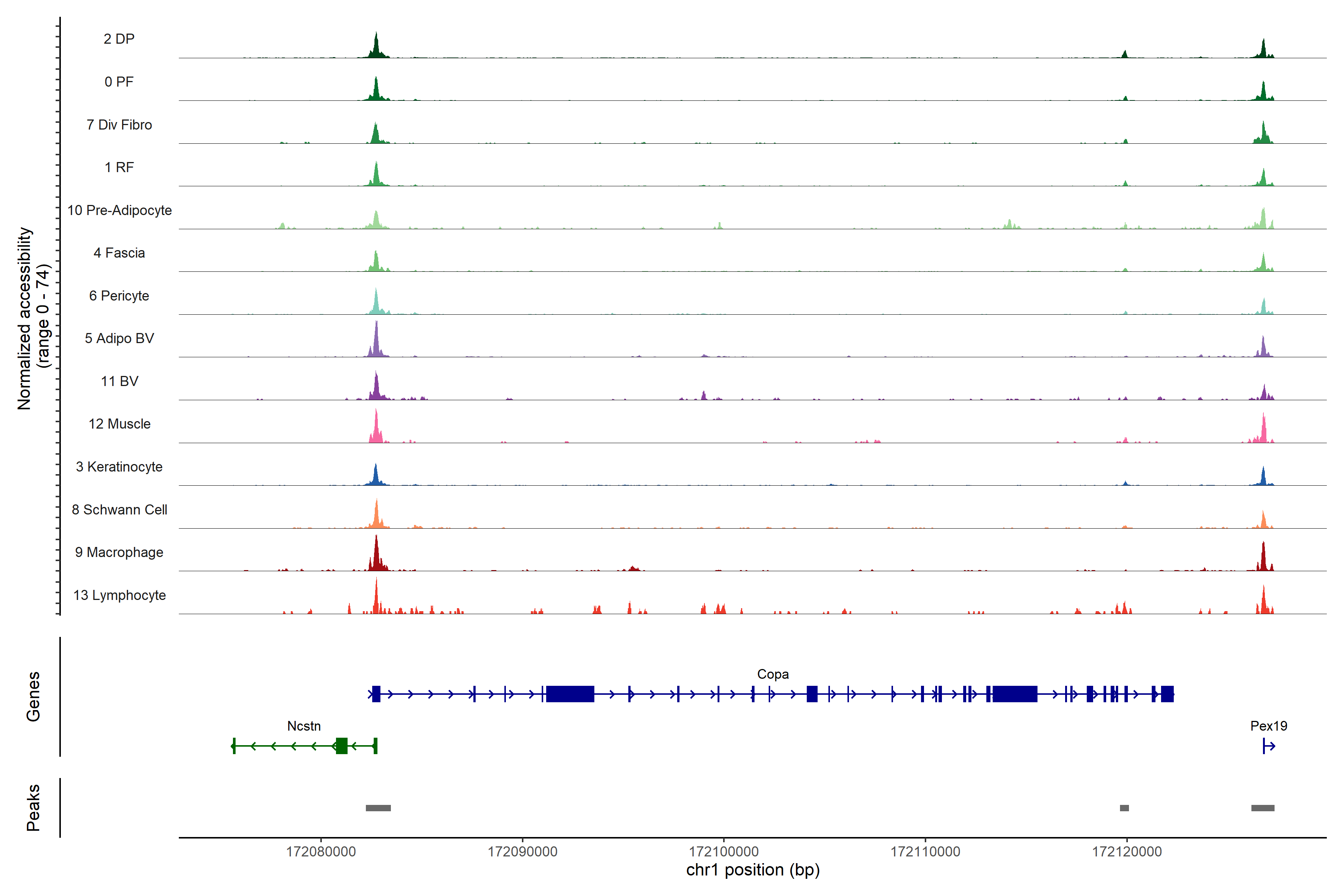This screenshot has height=896, width=1344.
Task: Click the Normalized accessibility axis title
Action: 24,318
